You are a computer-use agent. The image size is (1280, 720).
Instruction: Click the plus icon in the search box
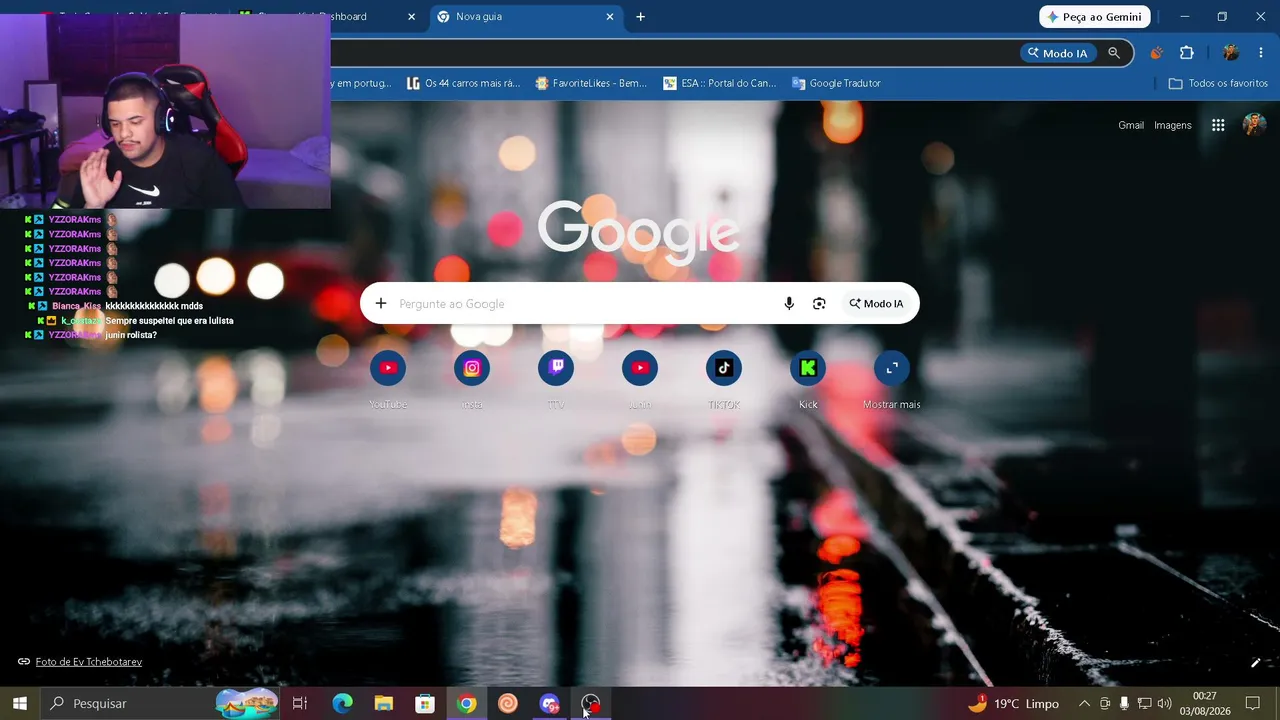pyautogui.click(x=381, y=304)
